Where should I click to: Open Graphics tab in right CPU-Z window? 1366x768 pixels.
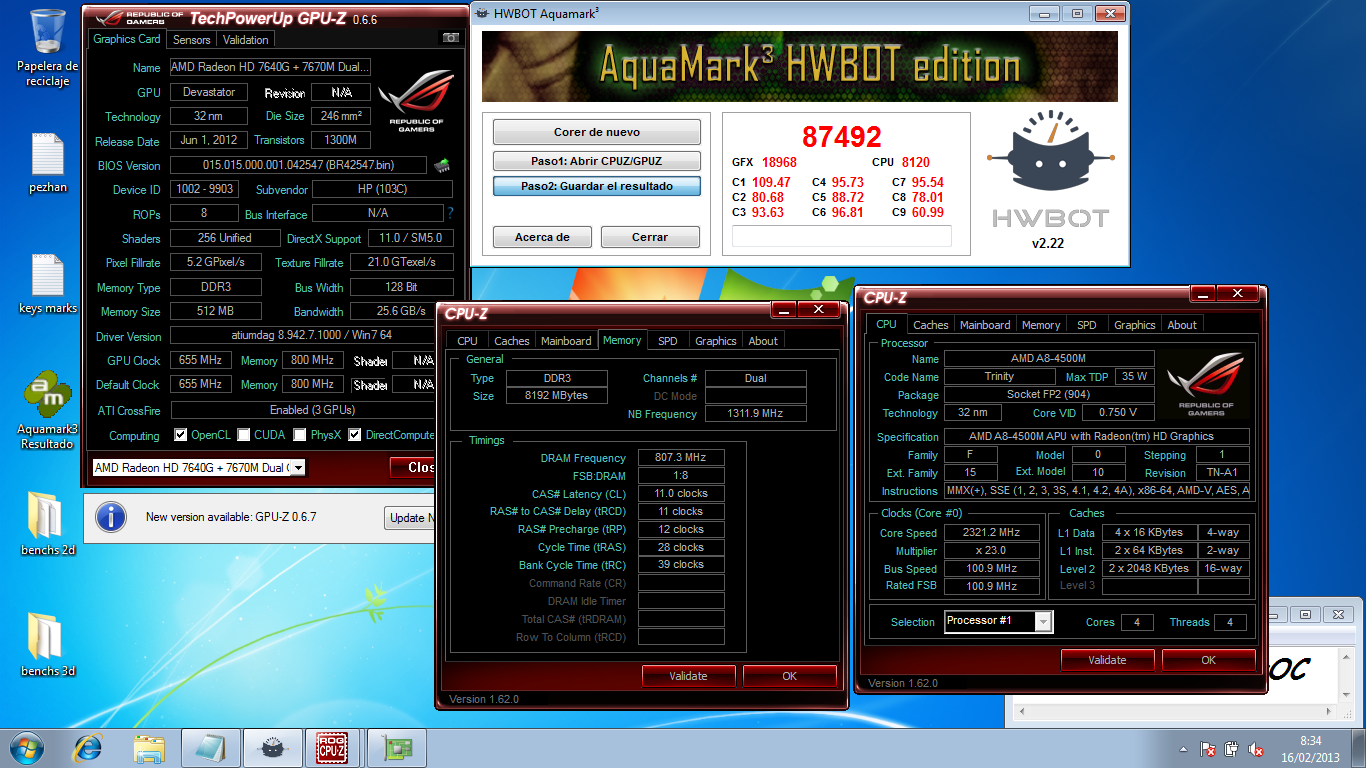tap(1135, 325)
